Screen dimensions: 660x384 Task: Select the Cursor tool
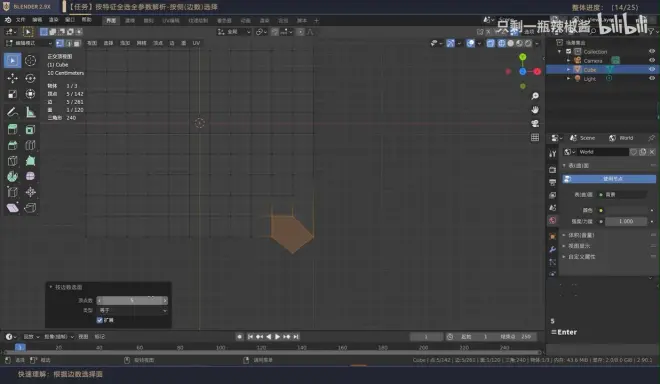(30, 61)
